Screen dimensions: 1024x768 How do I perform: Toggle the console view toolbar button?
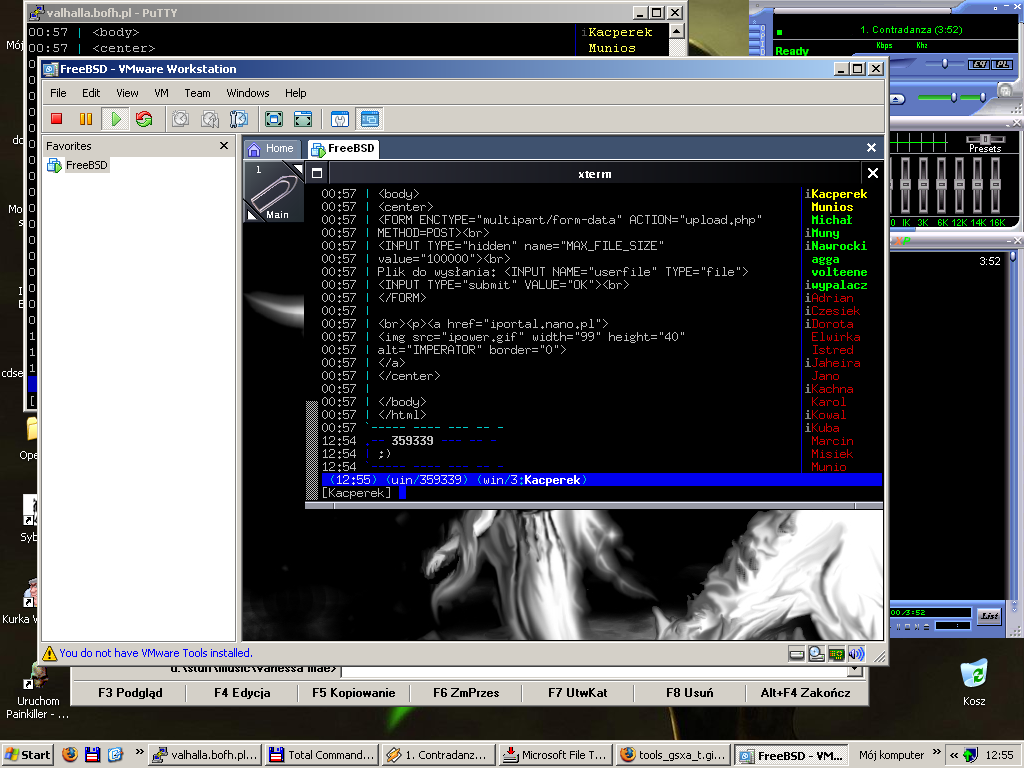tap(370, 119)
